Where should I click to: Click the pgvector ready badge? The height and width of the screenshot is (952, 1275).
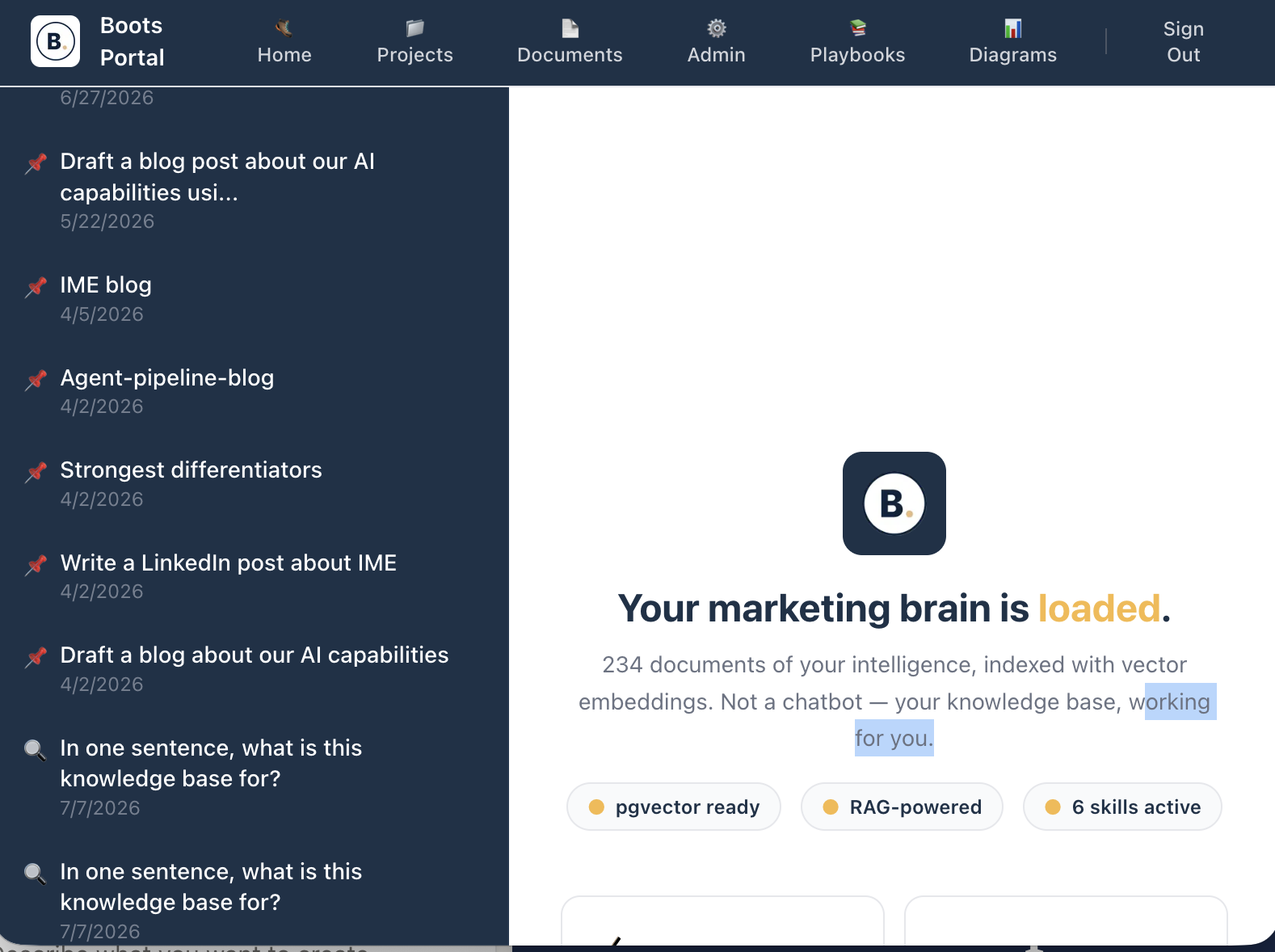pyautogui.click(x=674, y=807)
